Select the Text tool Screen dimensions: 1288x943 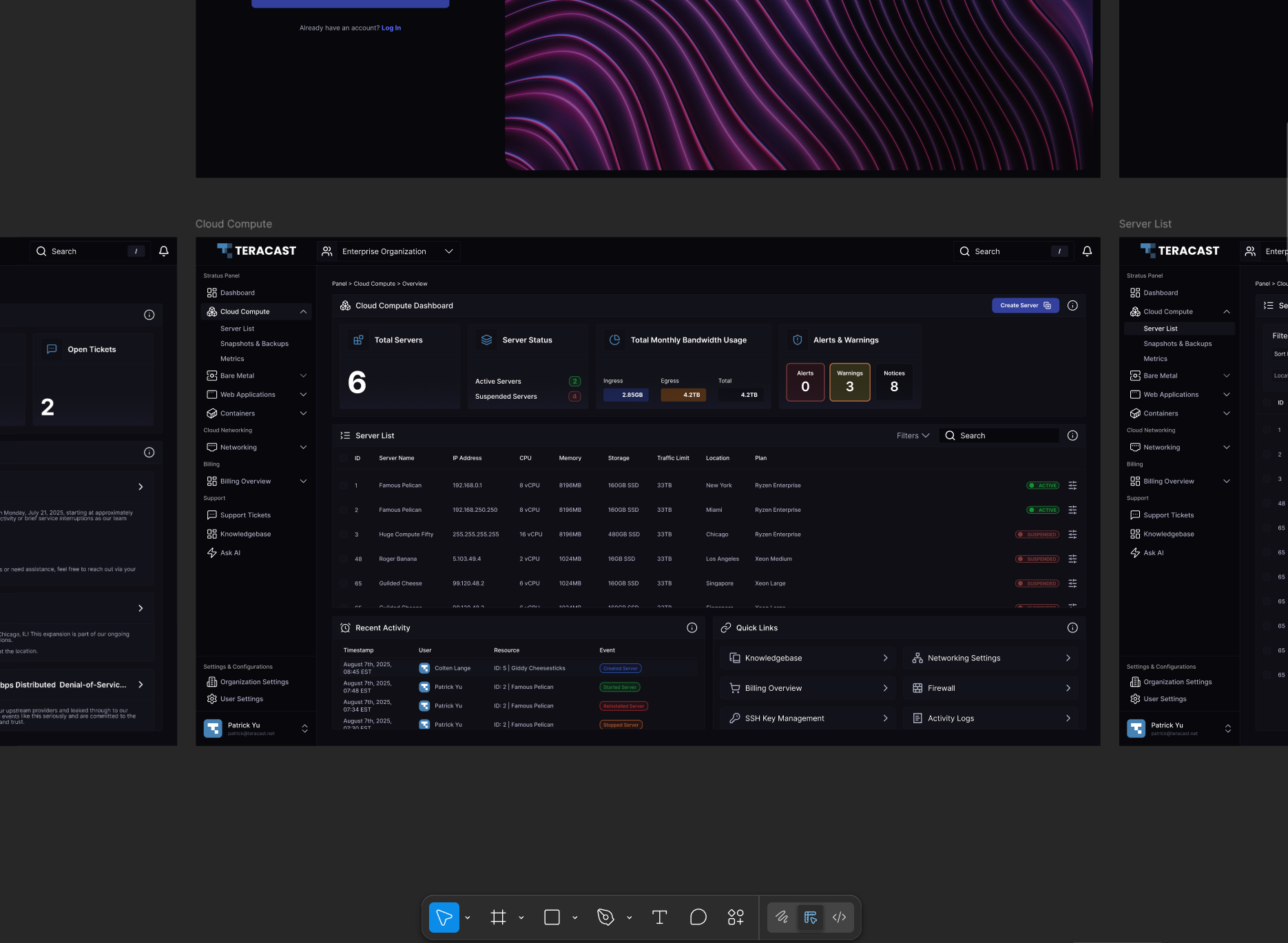[x=658, y=917]
